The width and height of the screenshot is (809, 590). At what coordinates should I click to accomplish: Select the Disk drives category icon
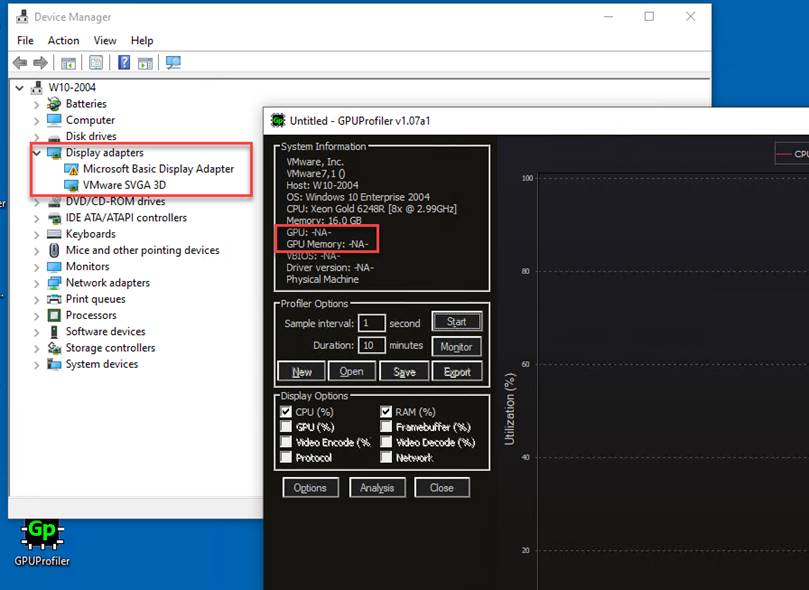coord(54,137)
